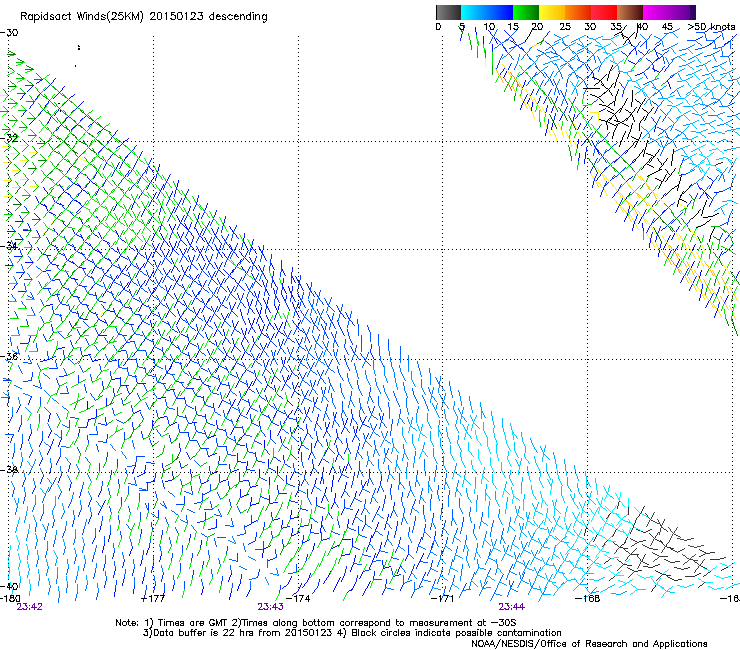Click the cyan 5-10 knots legend swatch
Screen dimensions: 740x650
click(474, 12)
